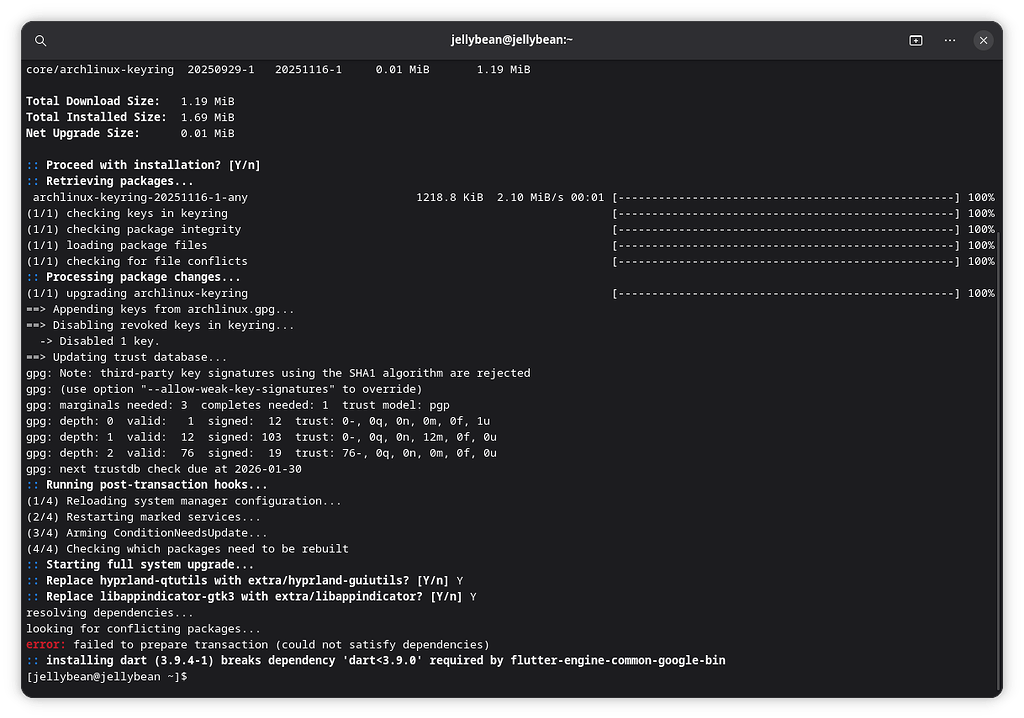Click '(1/4) Reloading system manager configuration...'

click(184, 500)
